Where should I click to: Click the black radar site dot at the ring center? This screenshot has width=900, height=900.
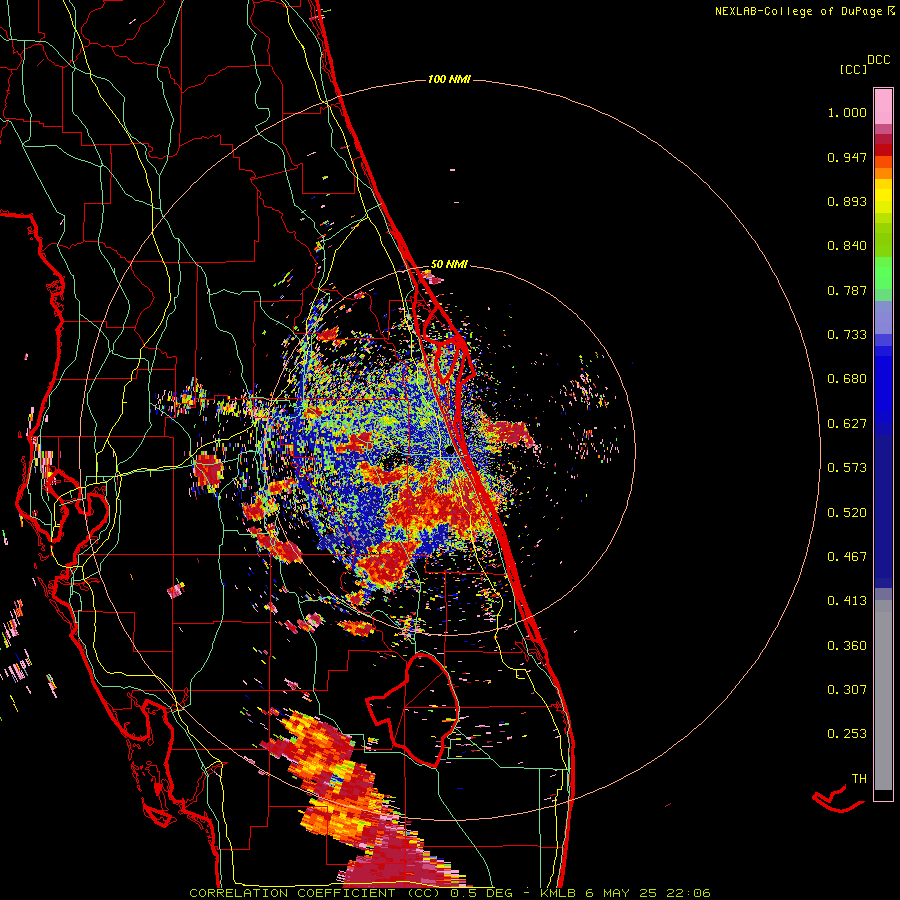450,451
